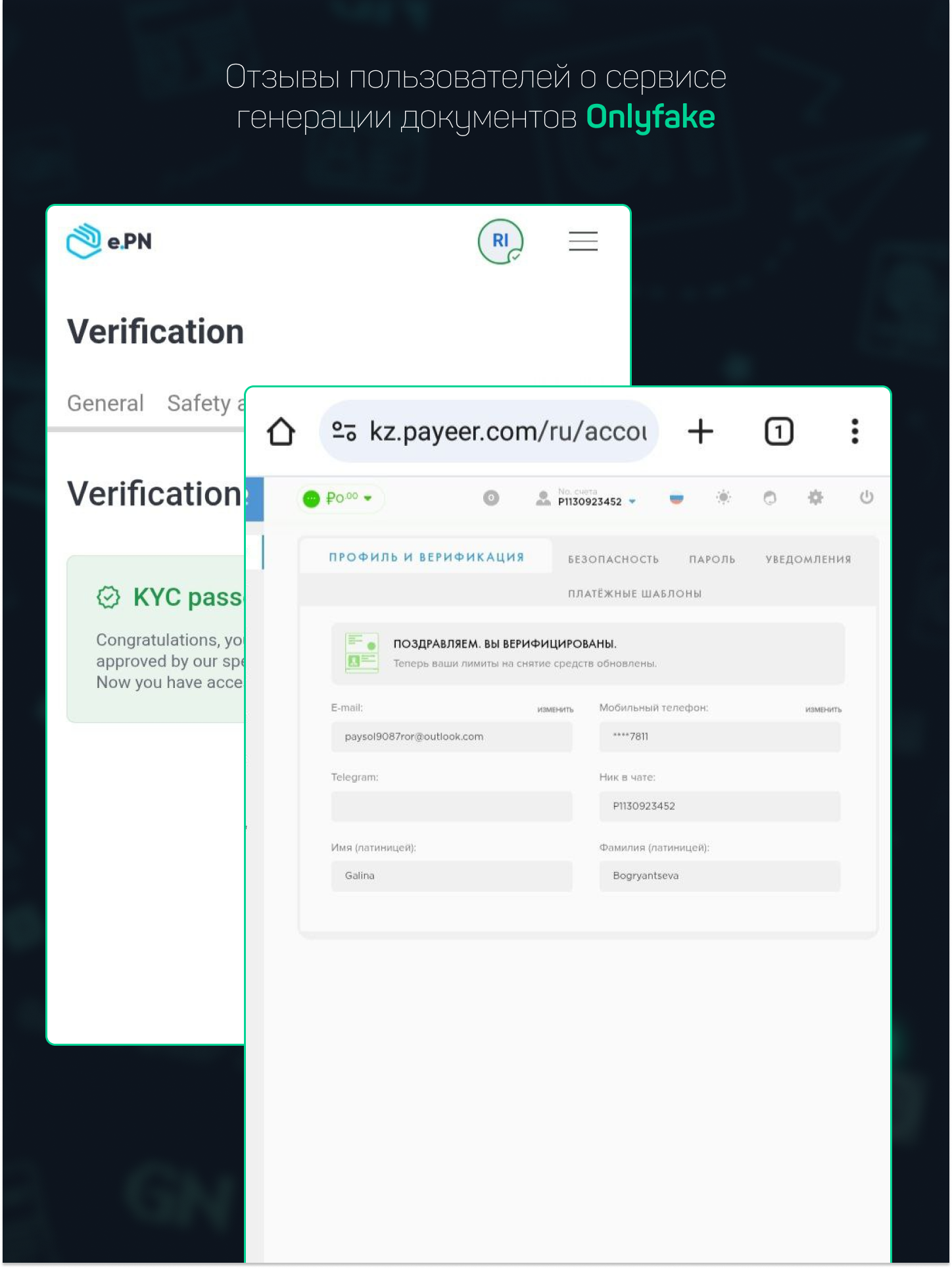Log out using the power icon
The height and width of the screenshot is (1268, 952).
tap(866, 498)
